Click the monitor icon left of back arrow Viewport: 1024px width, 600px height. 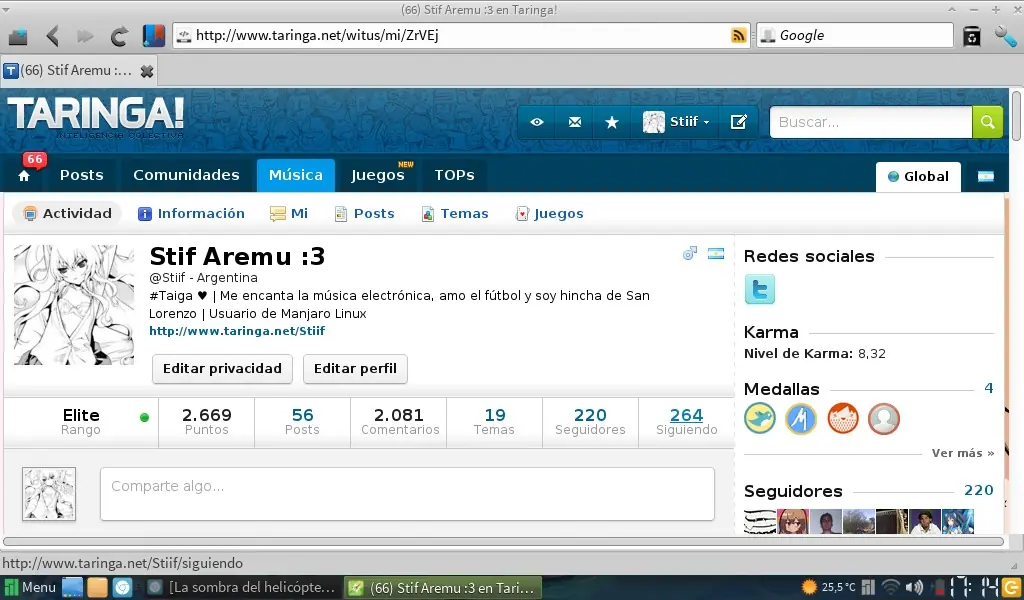pos(18,37)
